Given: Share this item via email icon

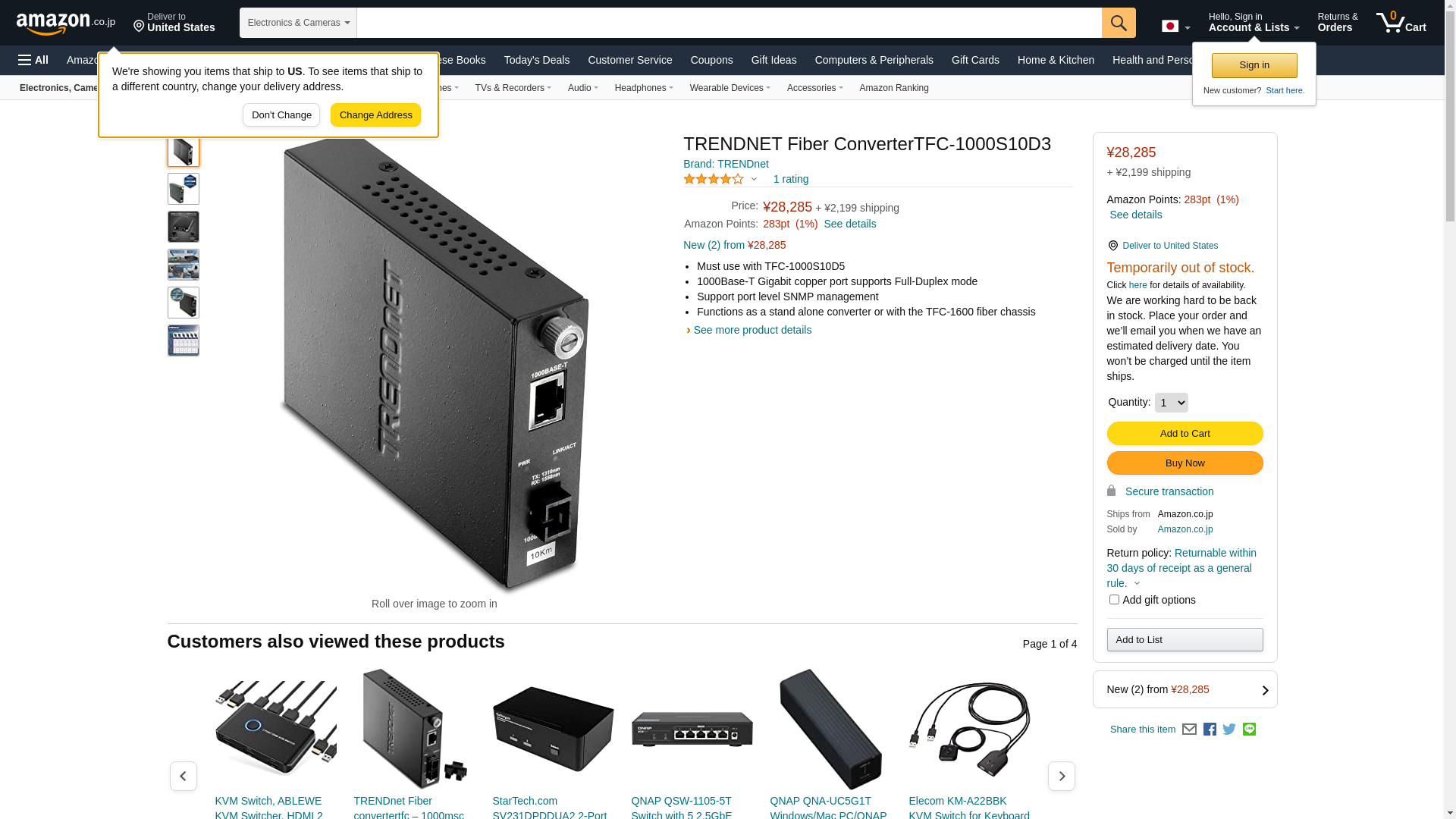Looking at the screenshot, I should click(x=1189, y=730).
